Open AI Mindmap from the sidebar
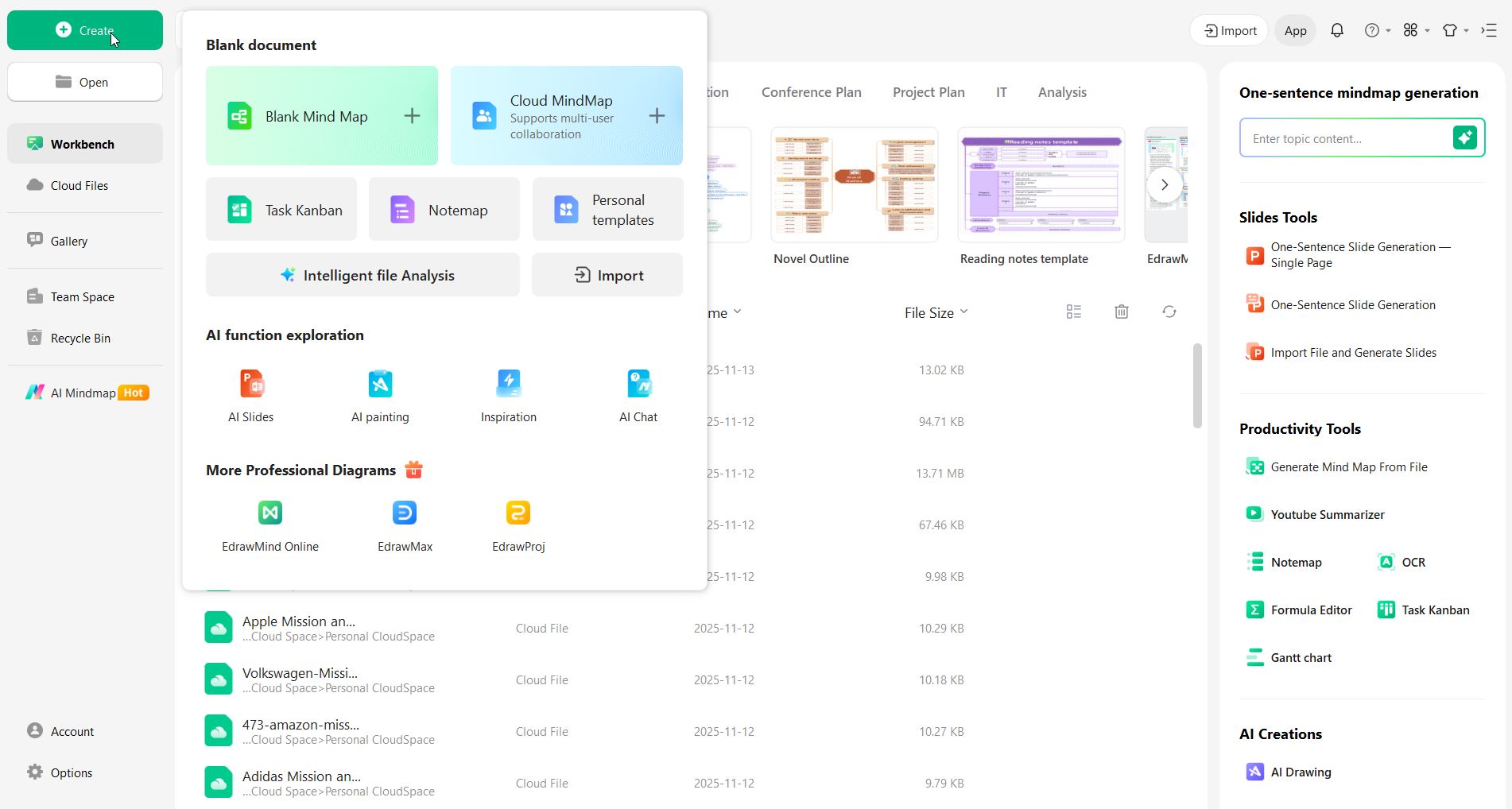Screen dimensions: 1512x809 [84, 392]
